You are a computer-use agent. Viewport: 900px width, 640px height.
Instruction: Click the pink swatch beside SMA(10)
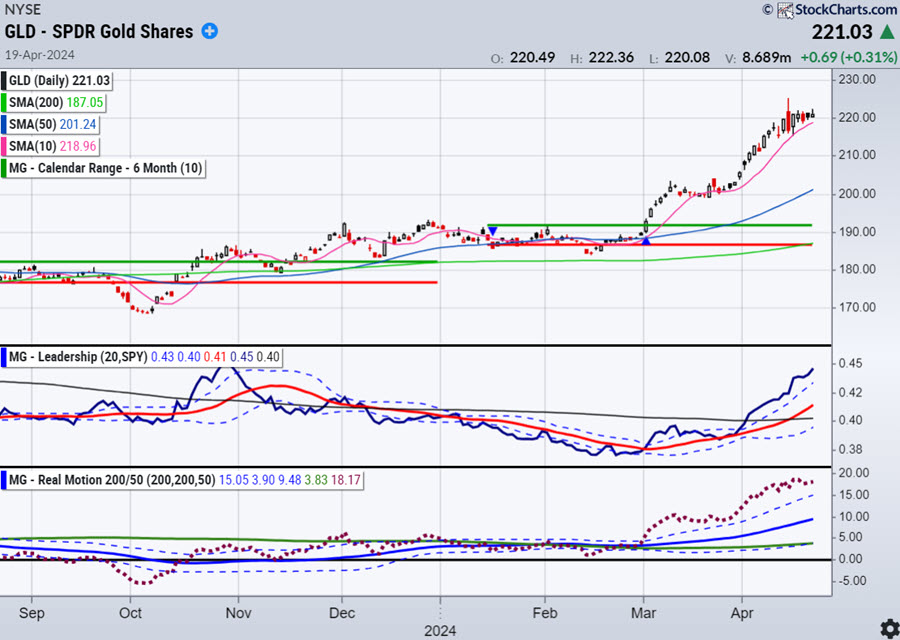point(6,146)
